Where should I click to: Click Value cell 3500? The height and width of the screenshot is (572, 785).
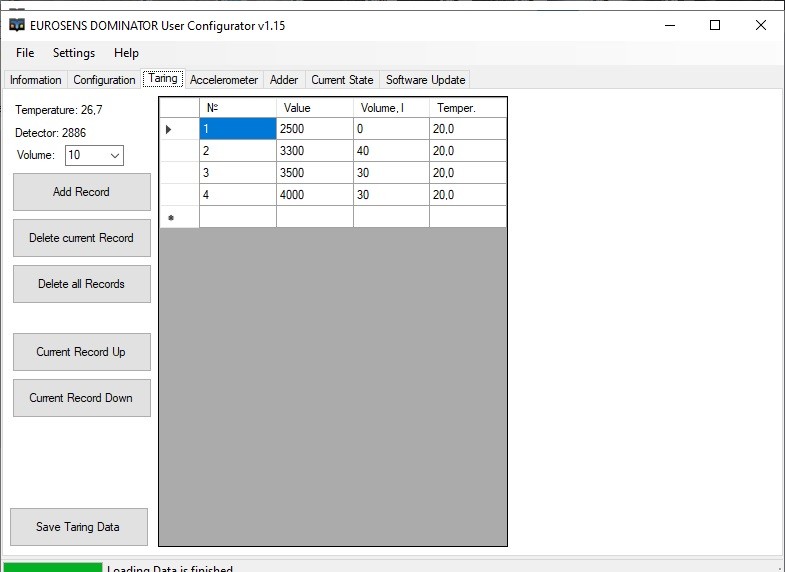coord(315,173)
